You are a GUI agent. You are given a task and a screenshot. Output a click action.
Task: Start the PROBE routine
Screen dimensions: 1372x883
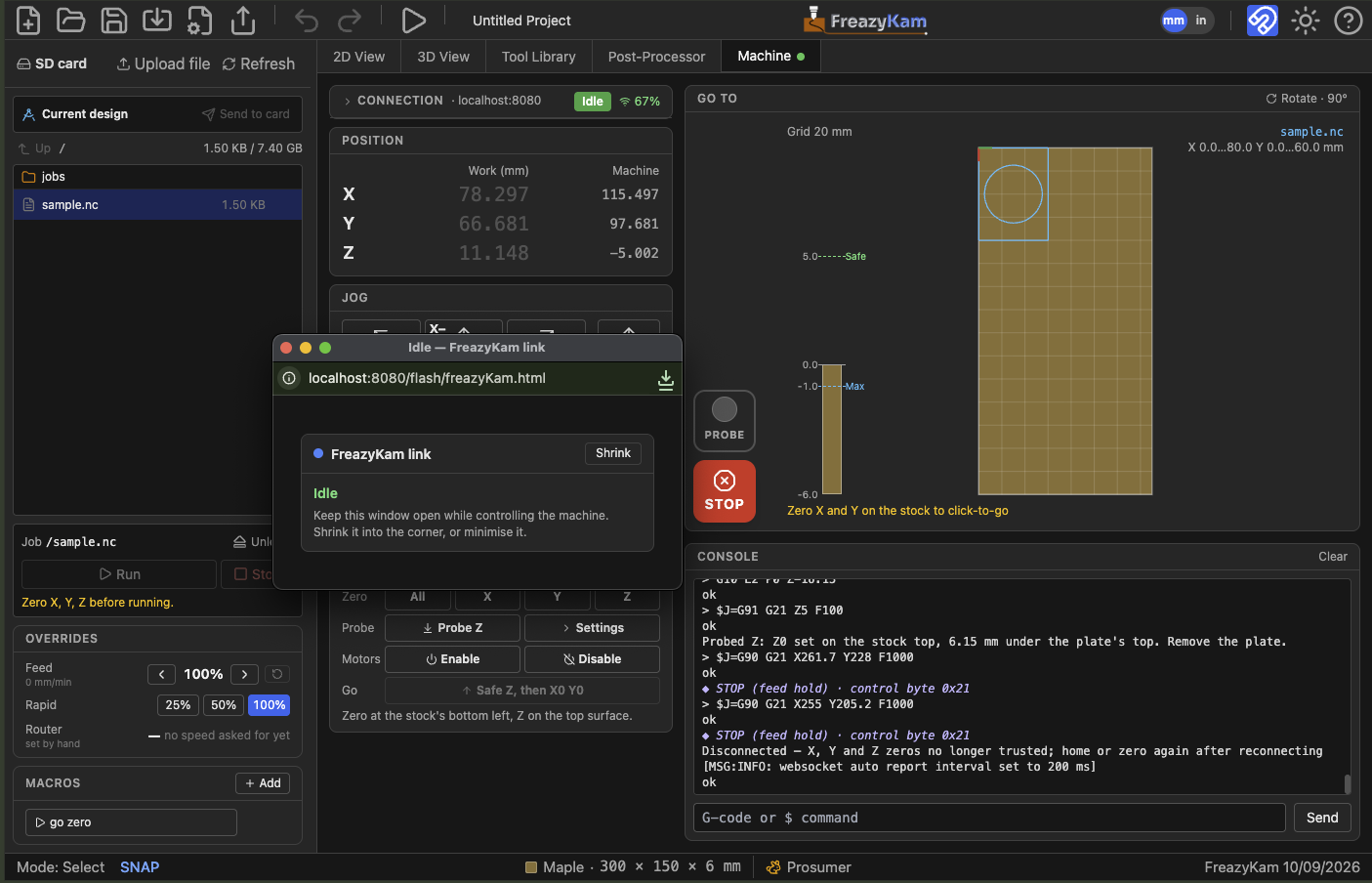point(725,421)
